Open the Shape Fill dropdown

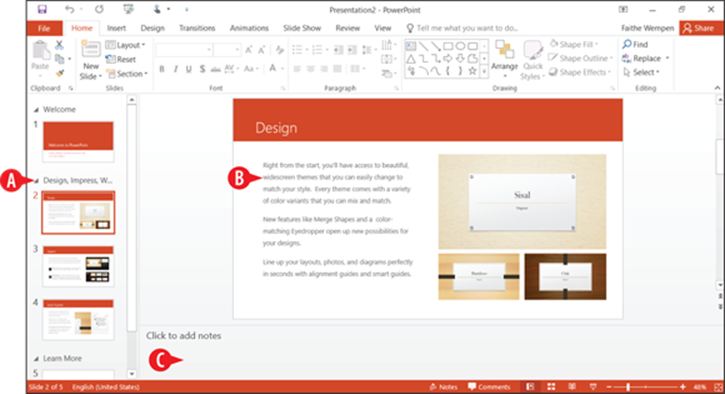[574, 44]
